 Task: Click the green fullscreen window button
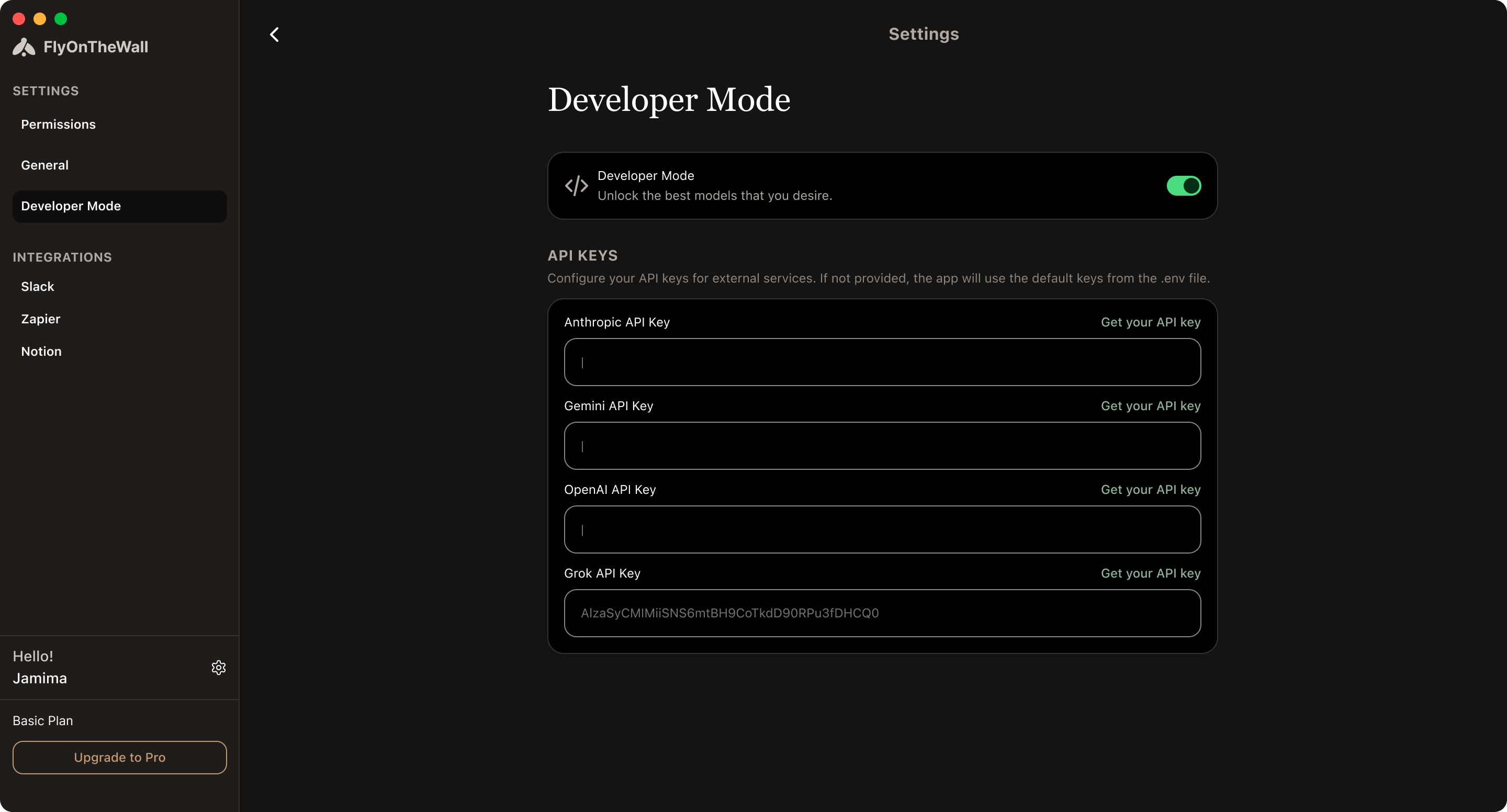tap(61, 19)
